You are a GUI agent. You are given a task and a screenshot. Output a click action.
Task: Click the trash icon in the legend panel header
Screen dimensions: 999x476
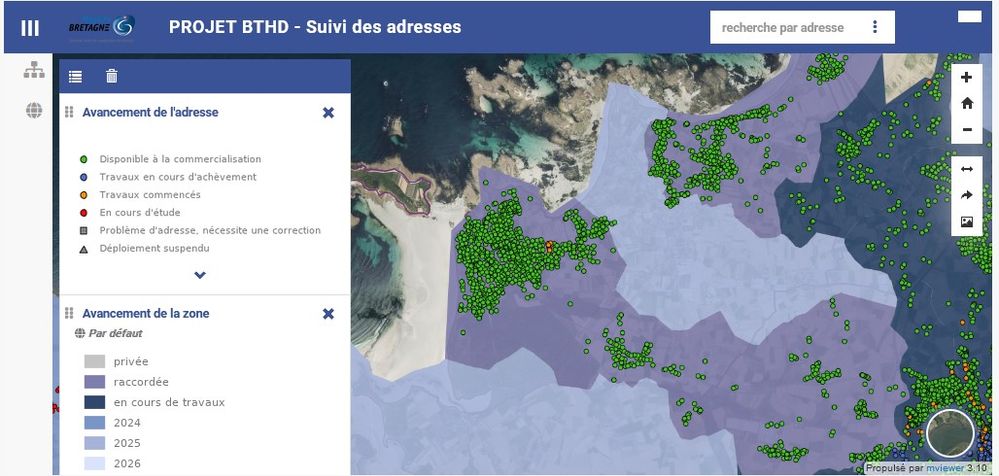[x=111, y=76]
